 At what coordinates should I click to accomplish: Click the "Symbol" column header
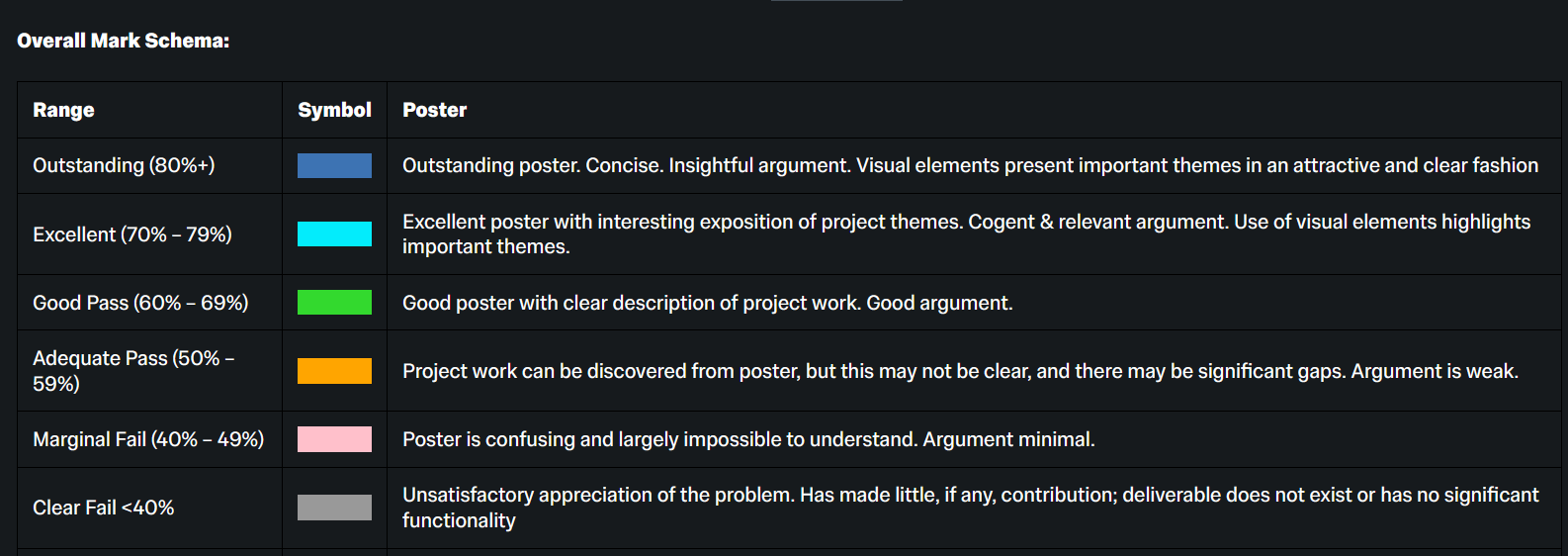pyautogui.click(x=334, y=110)
